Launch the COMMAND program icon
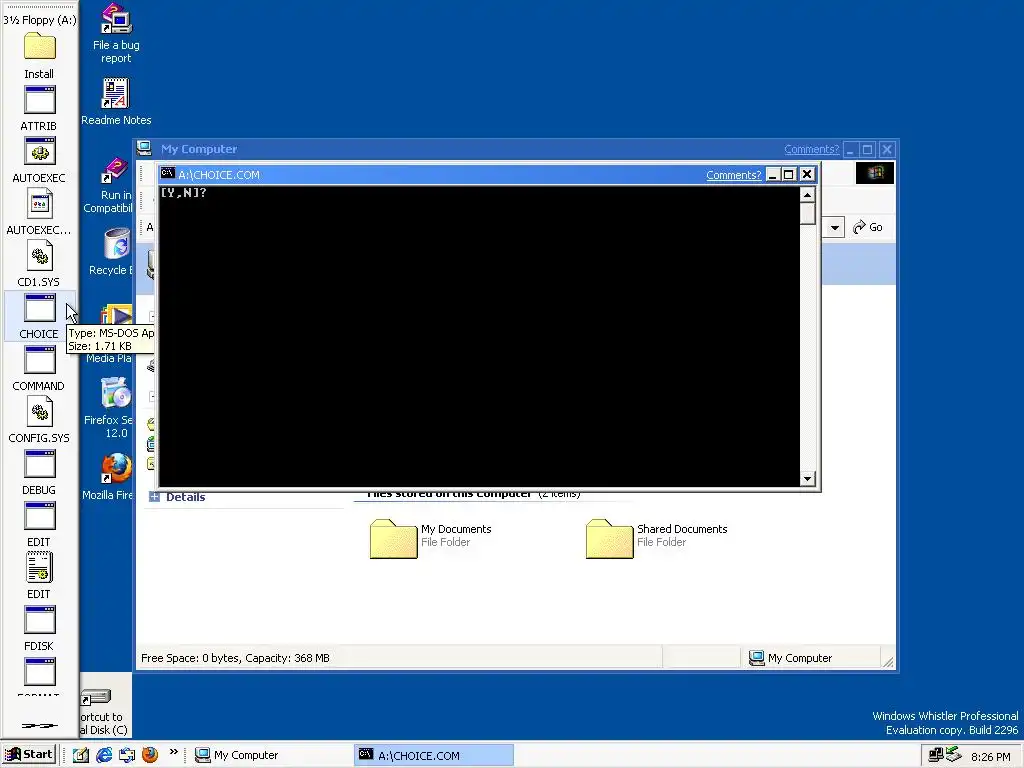 (39, 360)
